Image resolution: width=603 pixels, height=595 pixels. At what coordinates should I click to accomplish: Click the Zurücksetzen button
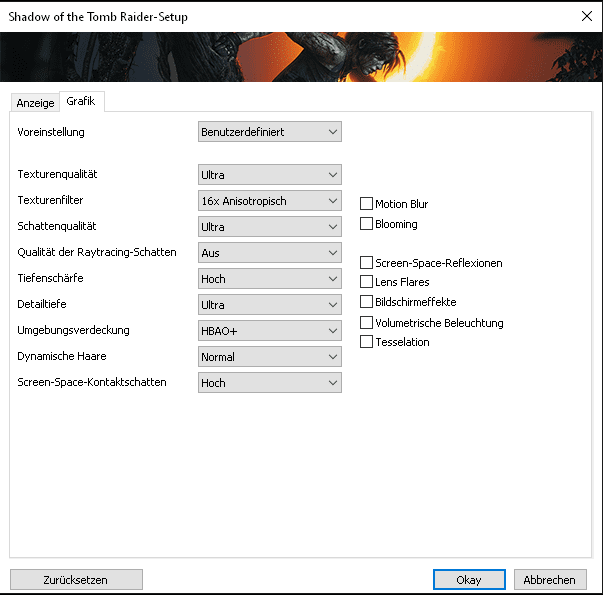point(76,579)
